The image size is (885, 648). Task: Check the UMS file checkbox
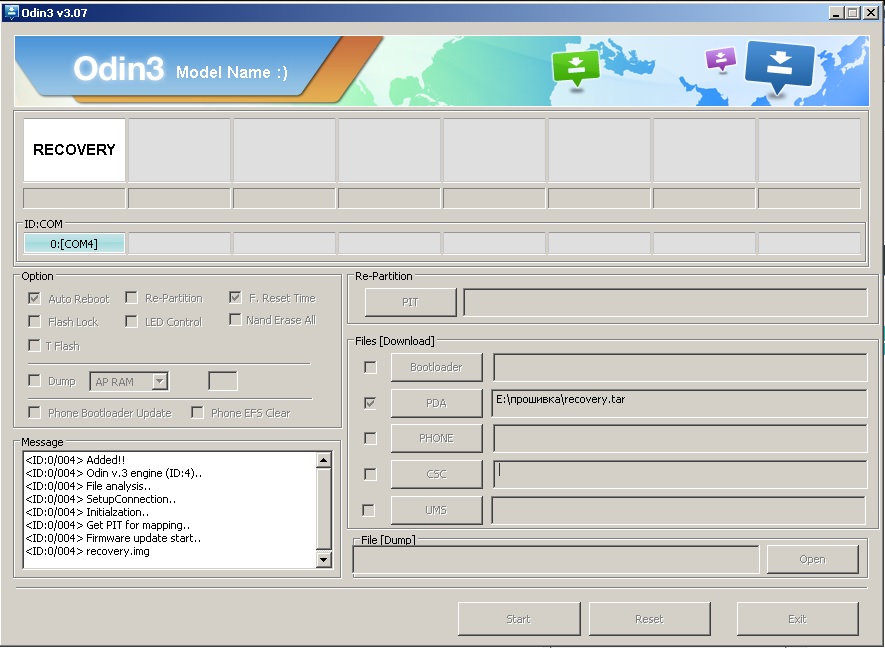point(369,510)
